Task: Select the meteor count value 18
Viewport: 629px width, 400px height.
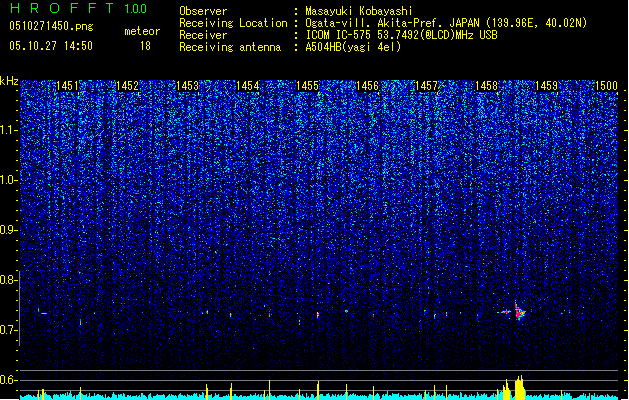Action: tap(145, 46)
